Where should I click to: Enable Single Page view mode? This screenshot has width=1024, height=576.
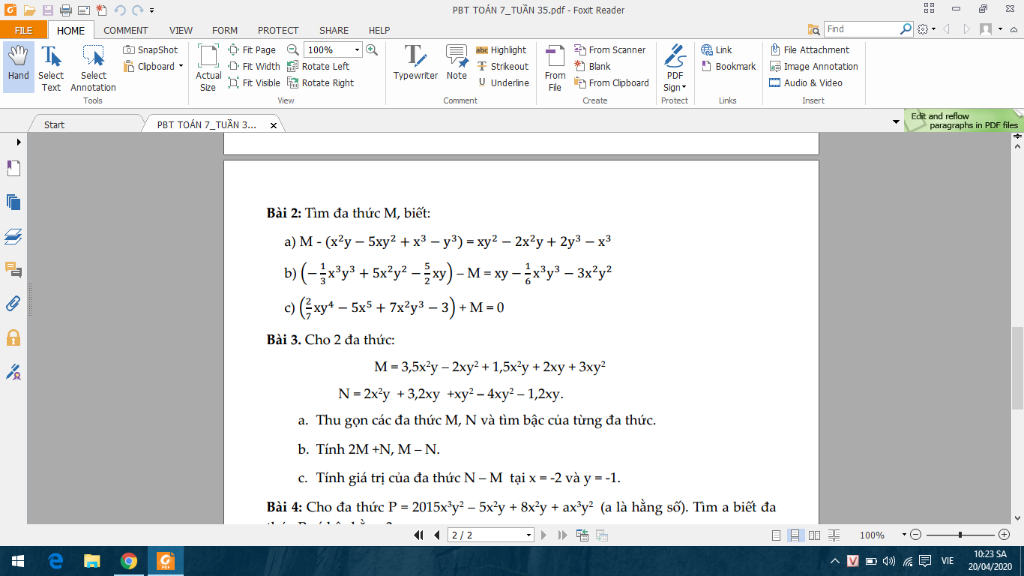(x=776, y=535)
